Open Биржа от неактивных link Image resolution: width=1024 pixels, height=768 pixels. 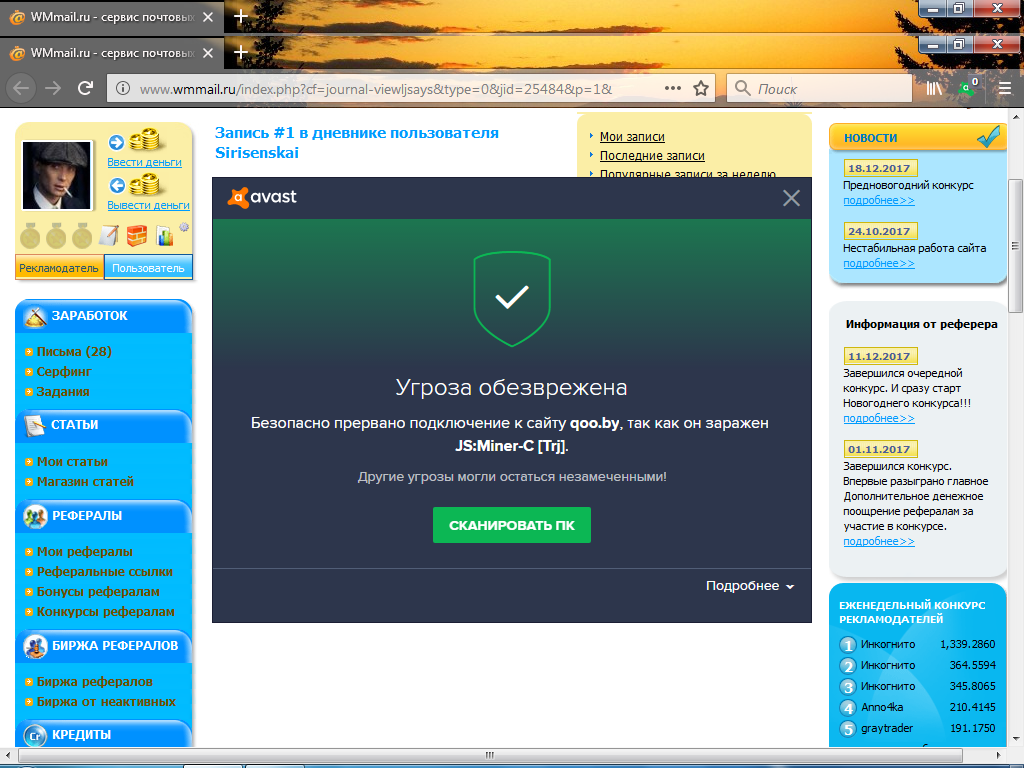[x=106, y=702]
